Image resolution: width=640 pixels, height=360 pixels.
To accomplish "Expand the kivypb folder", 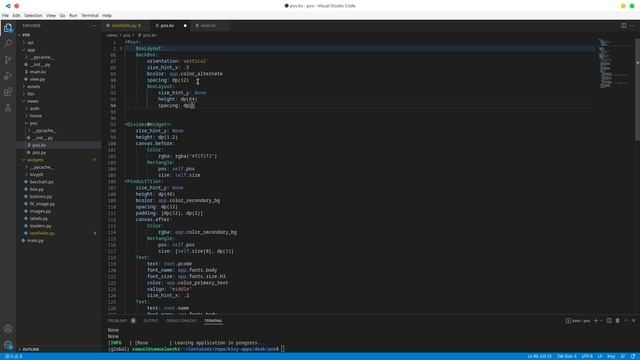I will [27, 175].
